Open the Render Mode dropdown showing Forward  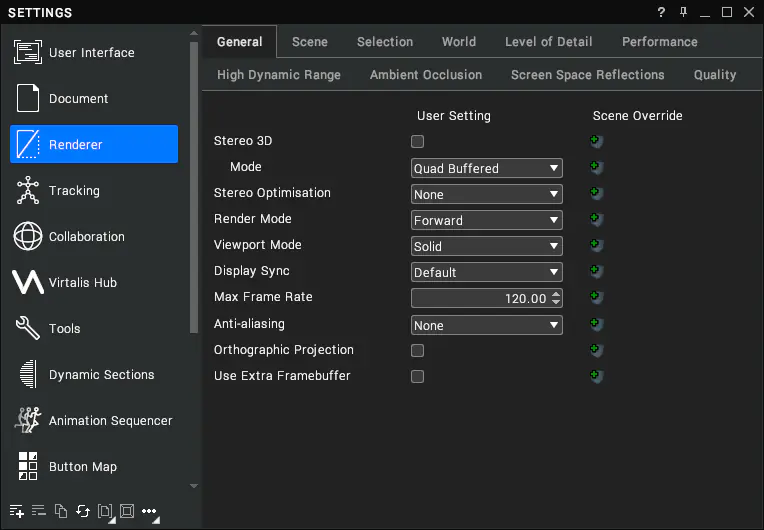pos(487,220)
